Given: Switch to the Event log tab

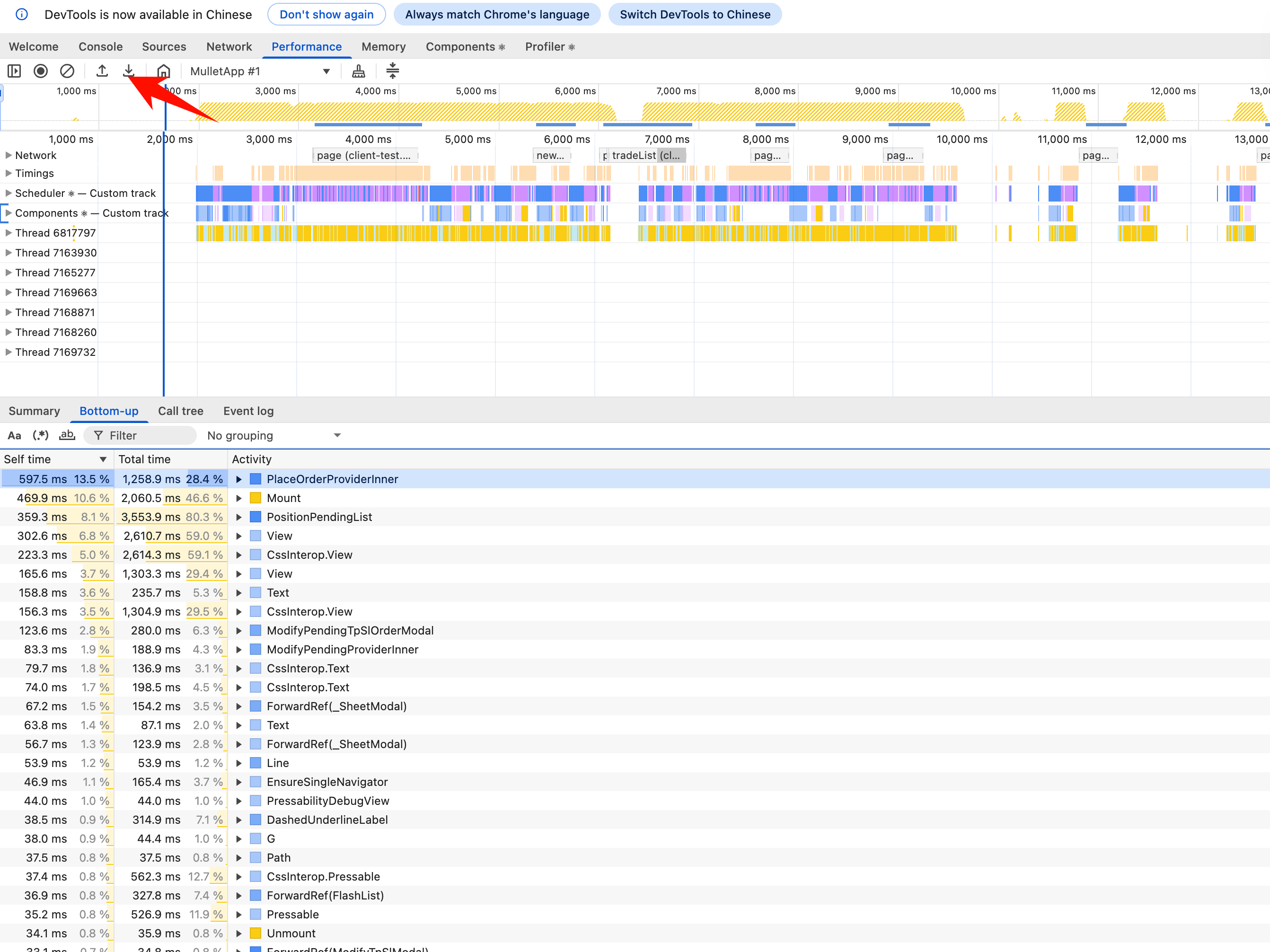Looking at the screenshot, I should (248, 411).
